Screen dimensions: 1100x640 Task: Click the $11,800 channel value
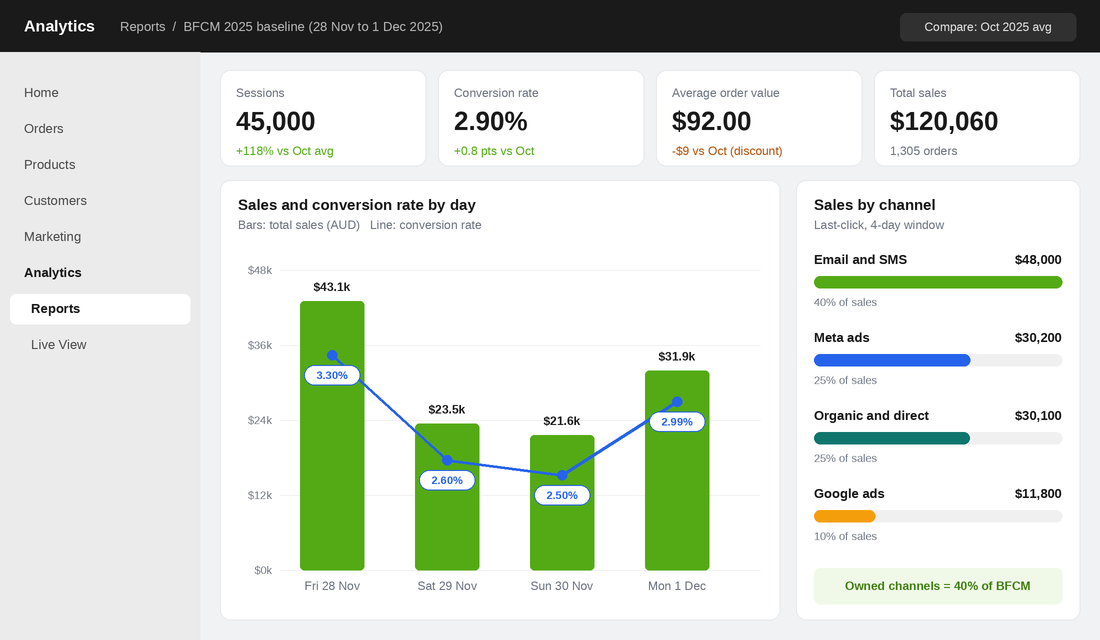click(x=1038, y=493)
